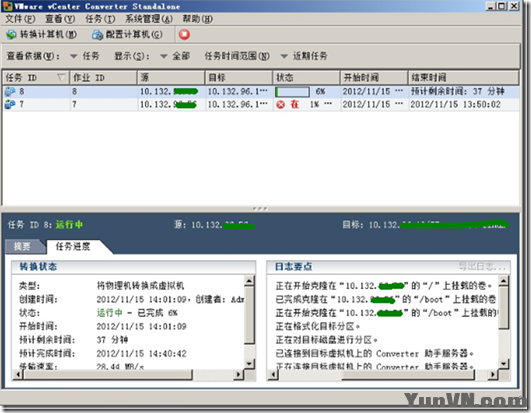This screenshot has height=413, width=531.
Task: Click the 状态 column header
Action: [306, 78]
